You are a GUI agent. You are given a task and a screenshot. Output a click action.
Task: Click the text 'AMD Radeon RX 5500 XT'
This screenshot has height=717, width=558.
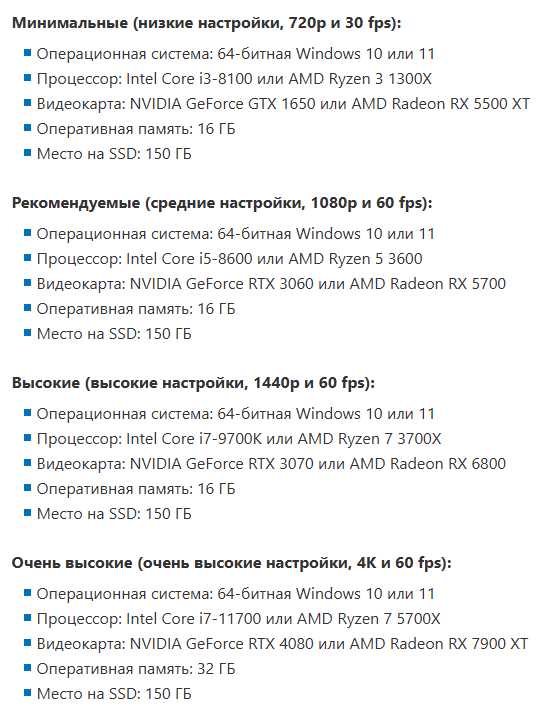(x=440, y=104)
